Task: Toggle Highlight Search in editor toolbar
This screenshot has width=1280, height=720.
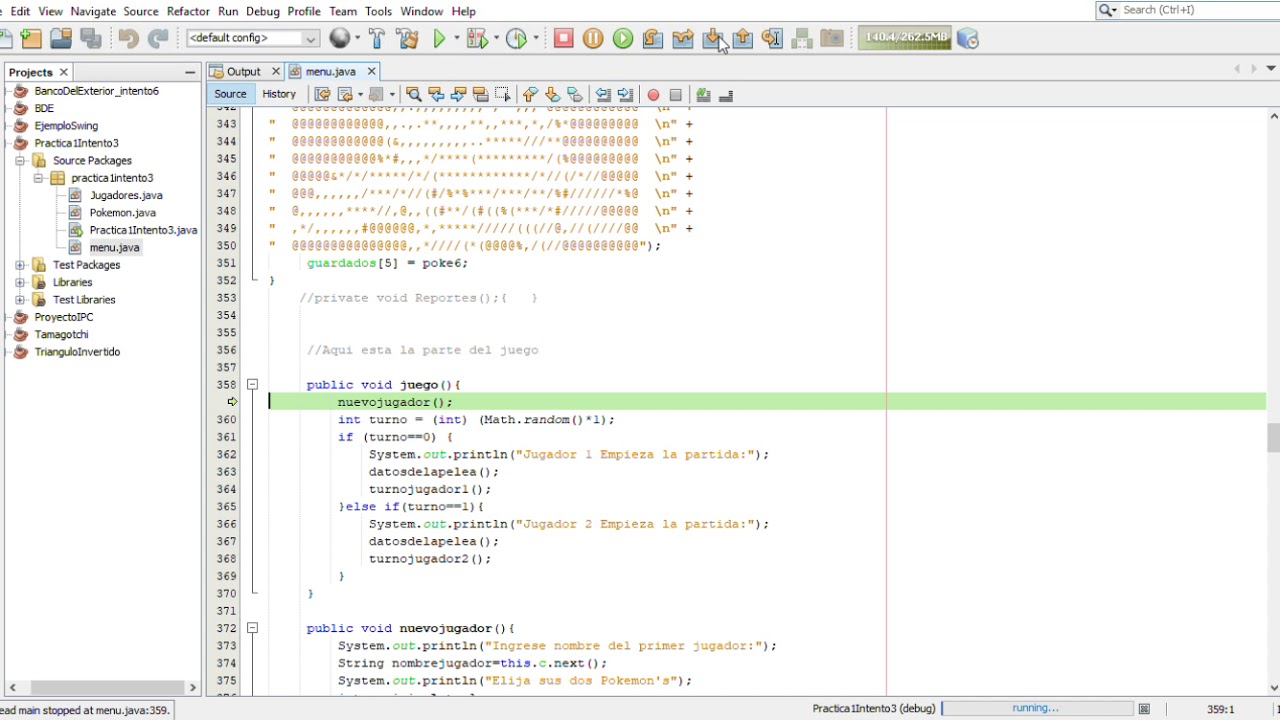Action: [x=480, y=95]
